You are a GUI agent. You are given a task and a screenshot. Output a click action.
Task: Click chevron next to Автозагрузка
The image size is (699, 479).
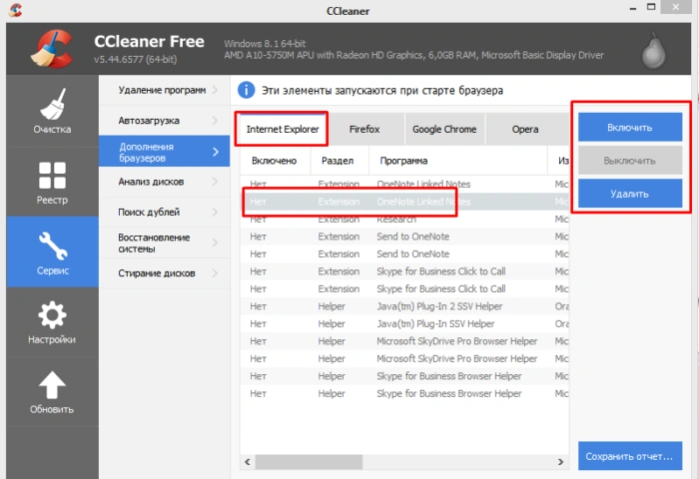tap(215, 120)
